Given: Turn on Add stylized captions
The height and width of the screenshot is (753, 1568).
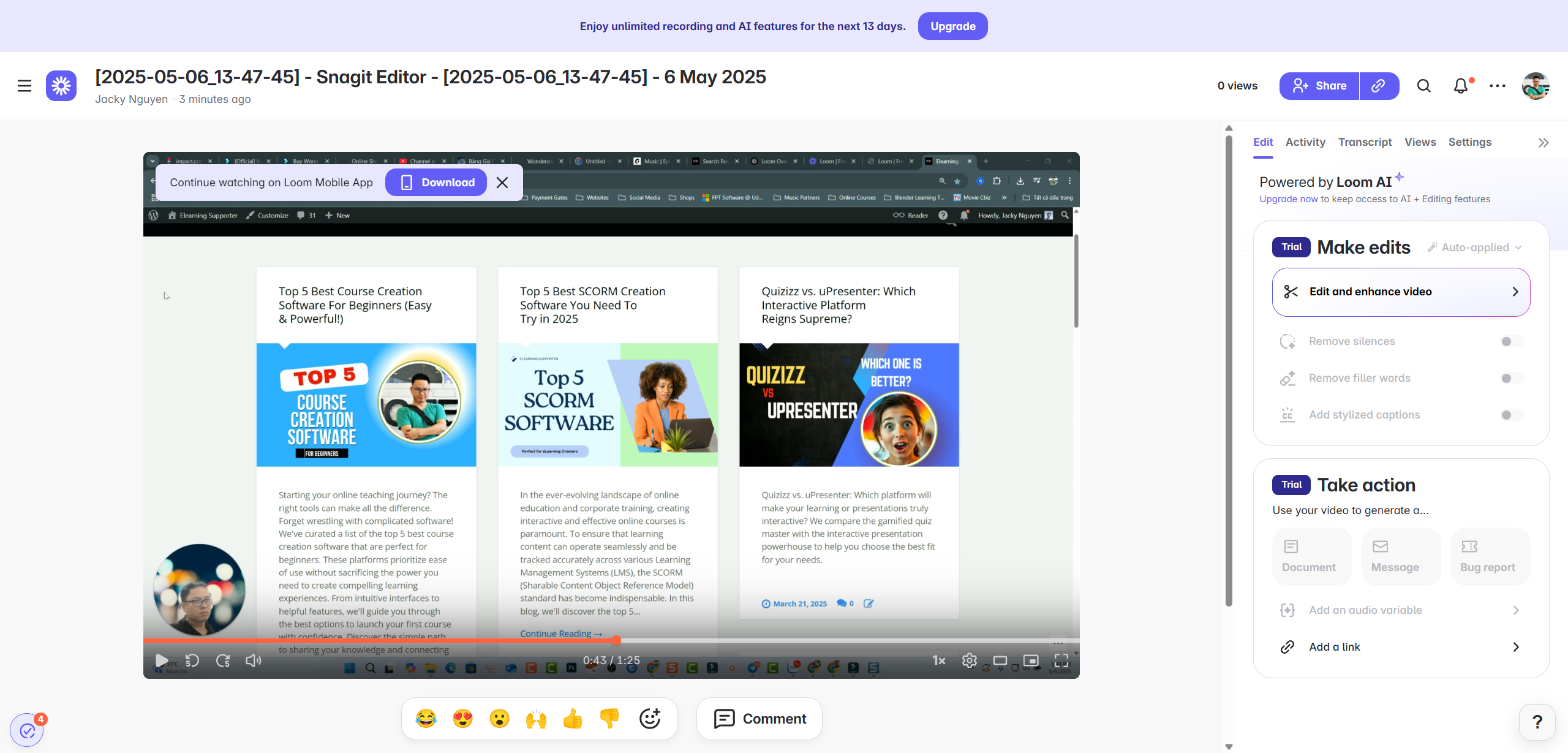Looking at the screenshot, I should 1512,415.
